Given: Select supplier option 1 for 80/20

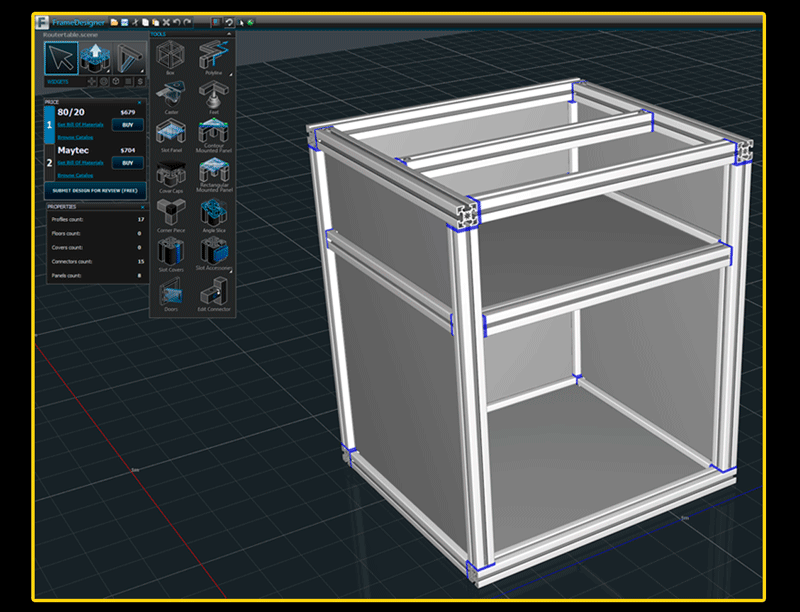Looking at the screenshot, I should tap(50, 124).
